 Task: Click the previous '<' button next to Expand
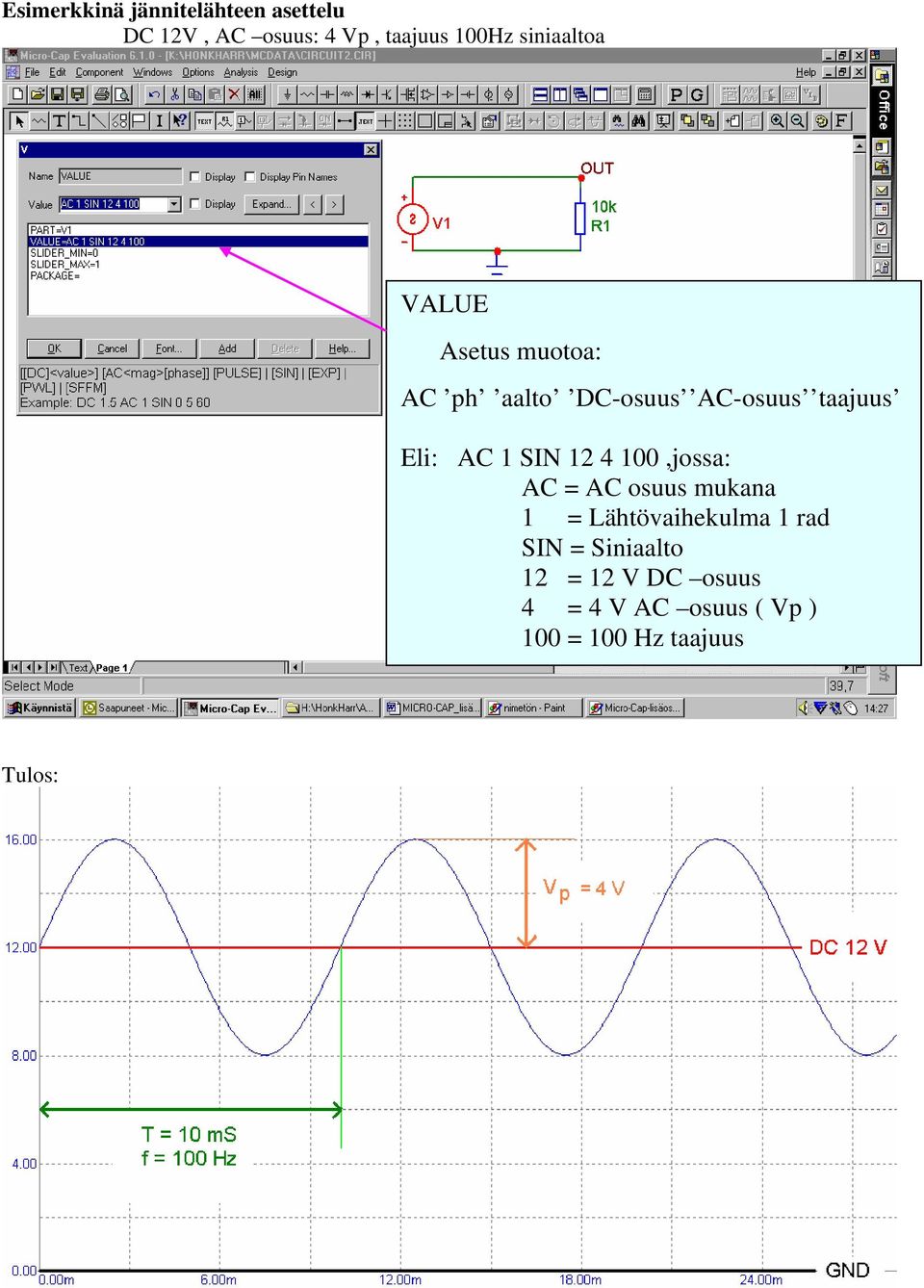pyautogui.click(x=313, y=204)
